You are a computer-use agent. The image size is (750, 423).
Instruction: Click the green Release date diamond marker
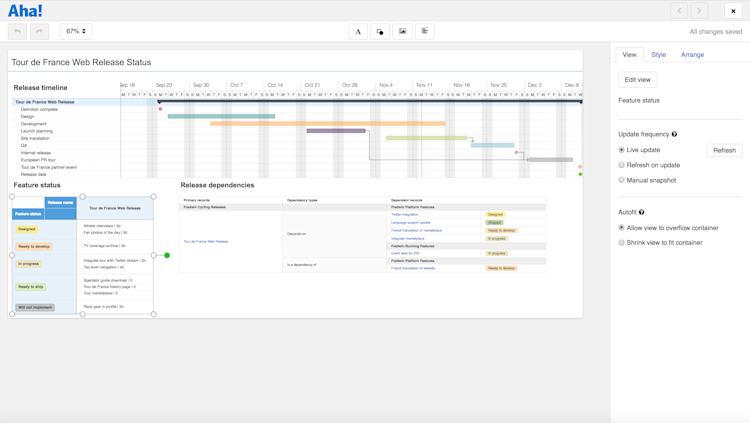580,174
